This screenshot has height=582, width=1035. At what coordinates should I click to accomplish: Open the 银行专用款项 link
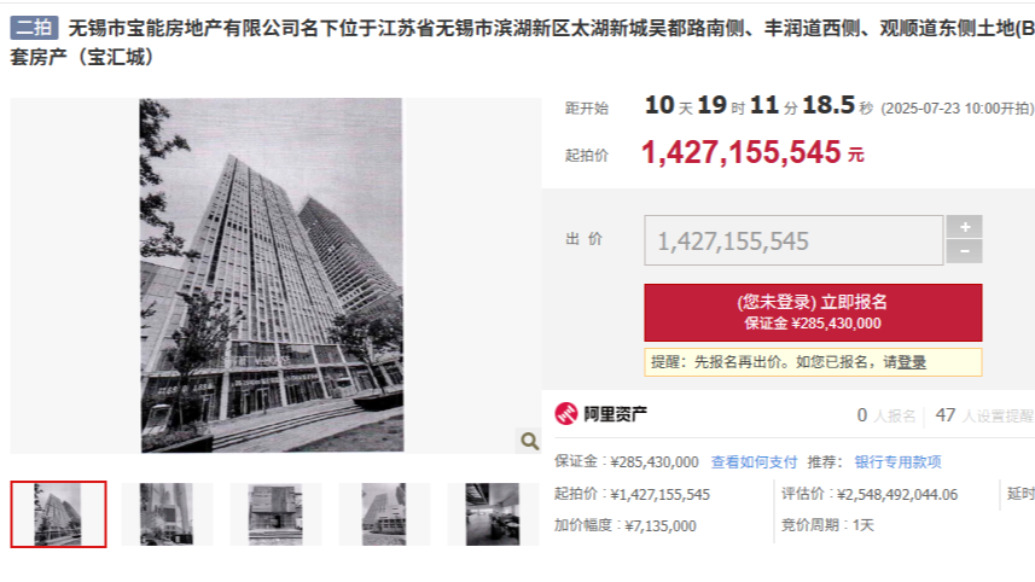tap(898, 462)
